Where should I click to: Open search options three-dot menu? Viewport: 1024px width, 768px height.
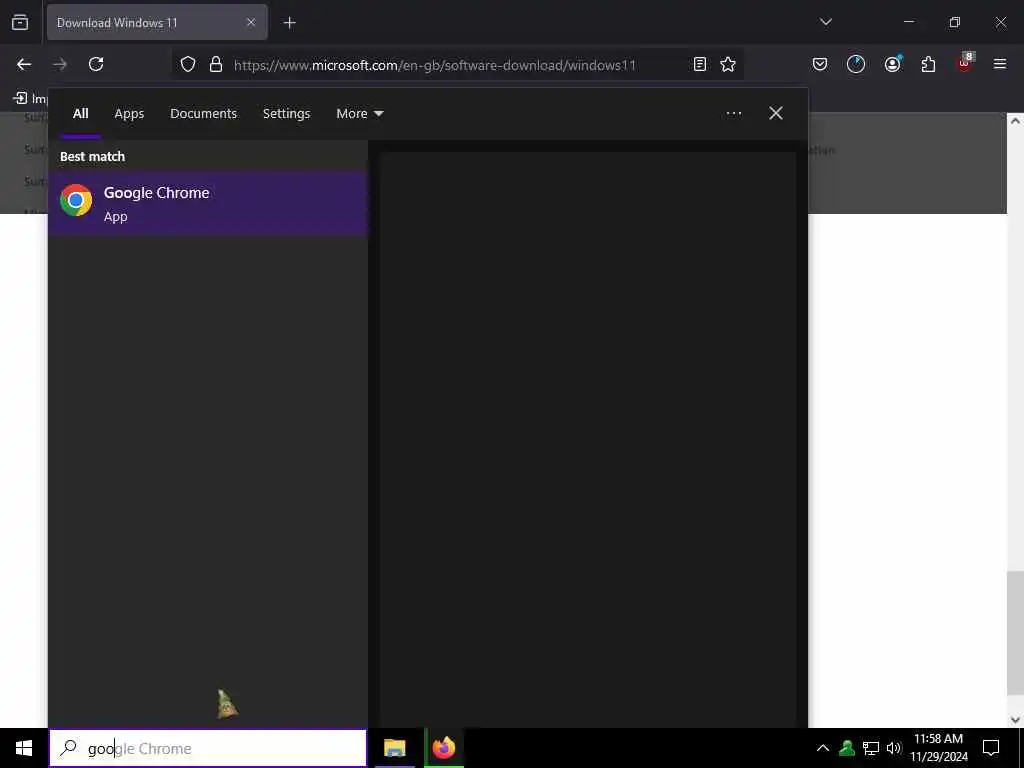(733, 113)
